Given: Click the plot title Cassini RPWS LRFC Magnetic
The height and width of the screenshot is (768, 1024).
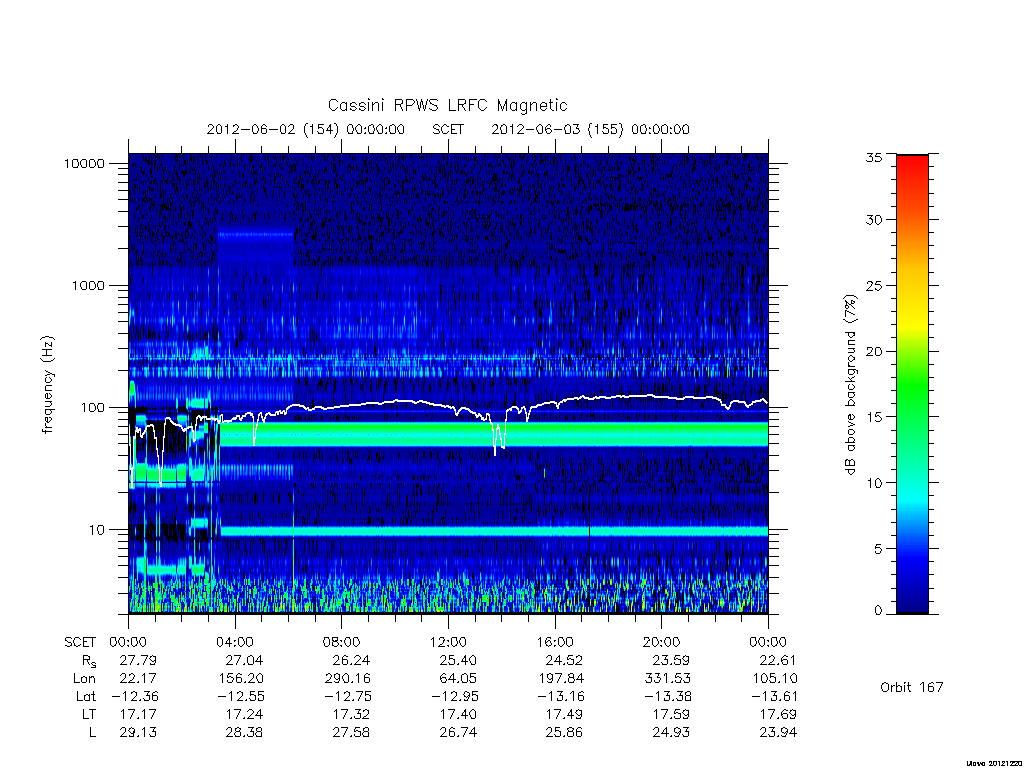Looking at the screenshot, I should pos(447,105).
